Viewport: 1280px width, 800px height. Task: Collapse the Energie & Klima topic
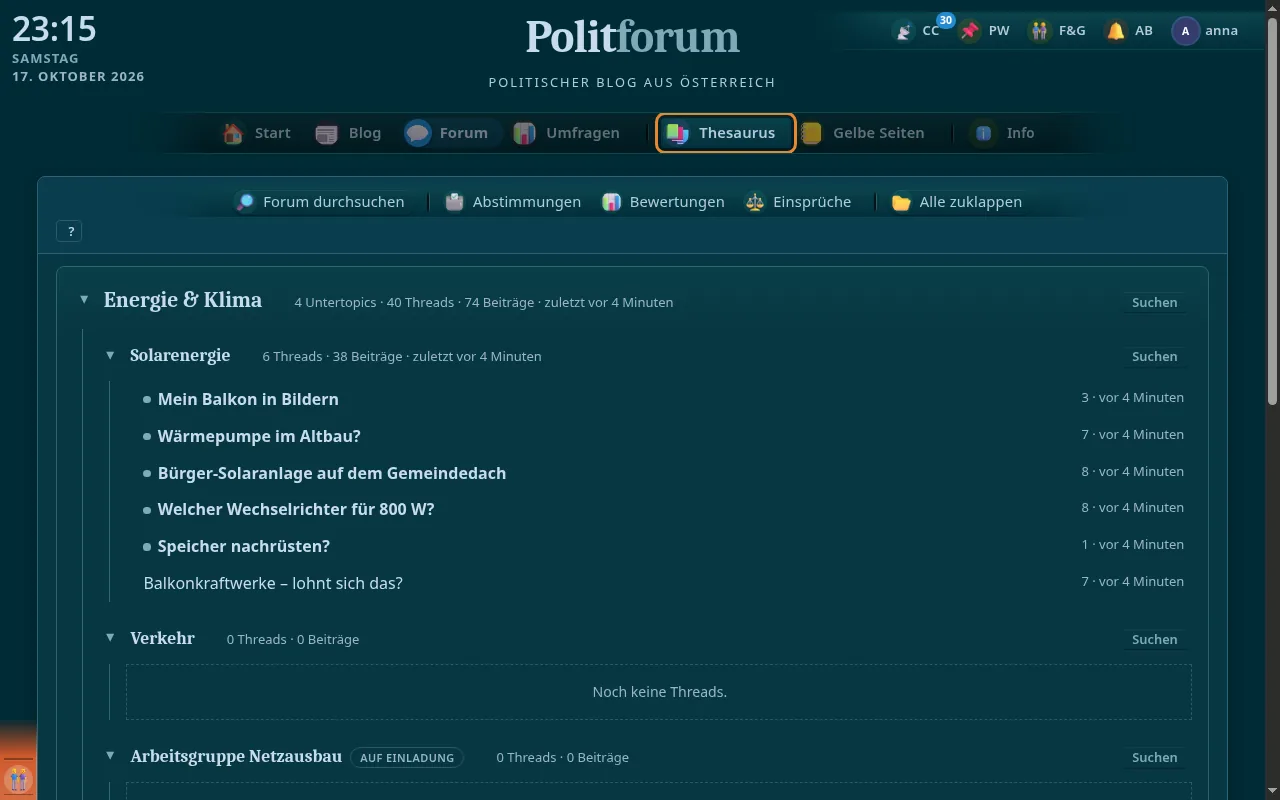(x=84, y=300)
